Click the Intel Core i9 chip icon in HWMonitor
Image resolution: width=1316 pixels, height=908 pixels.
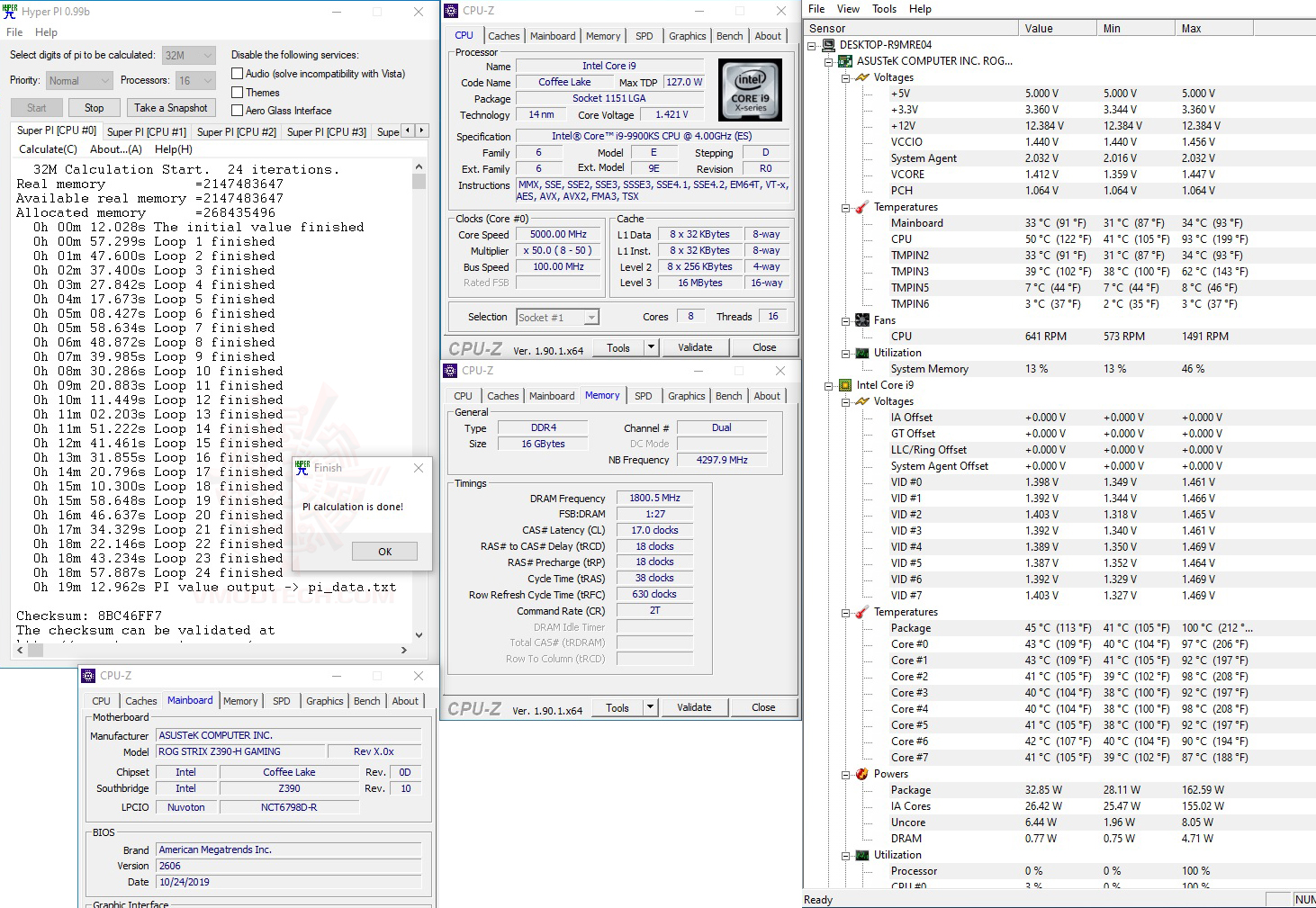click(x=845, y=385)
